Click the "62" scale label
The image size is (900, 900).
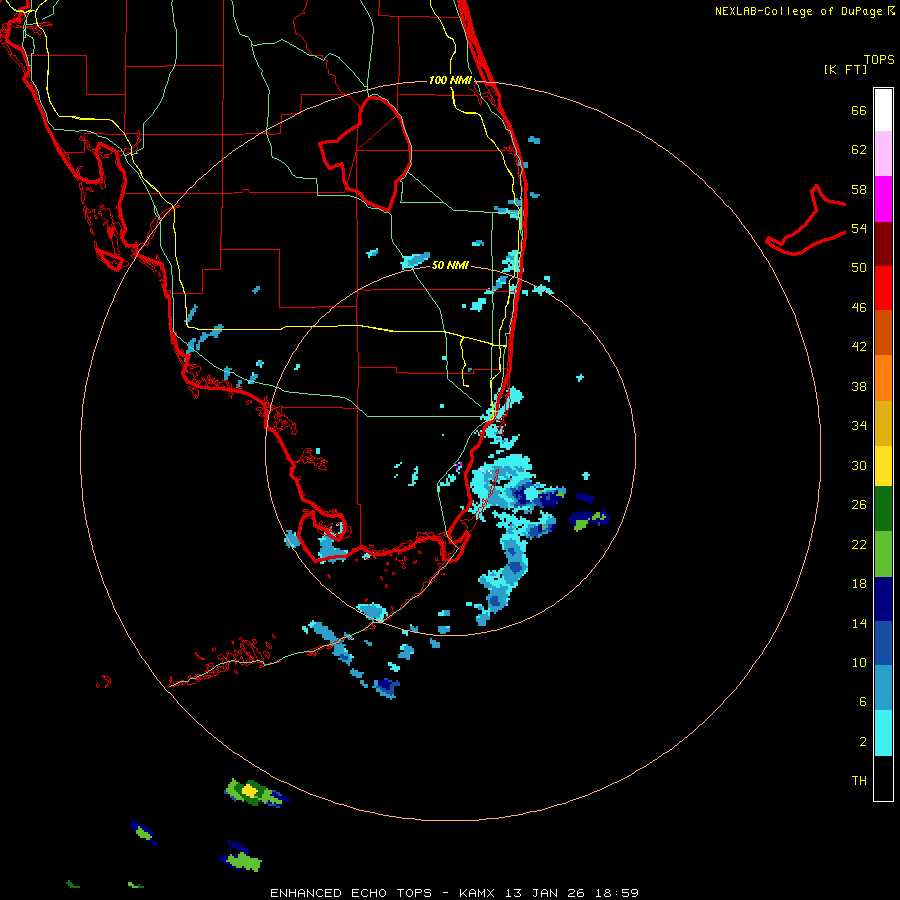[859, 150]
